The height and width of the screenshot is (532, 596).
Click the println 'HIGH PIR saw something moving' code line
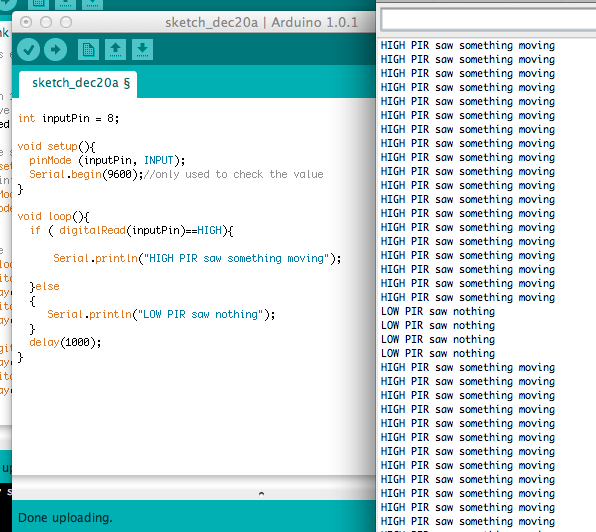click(197, 258)
